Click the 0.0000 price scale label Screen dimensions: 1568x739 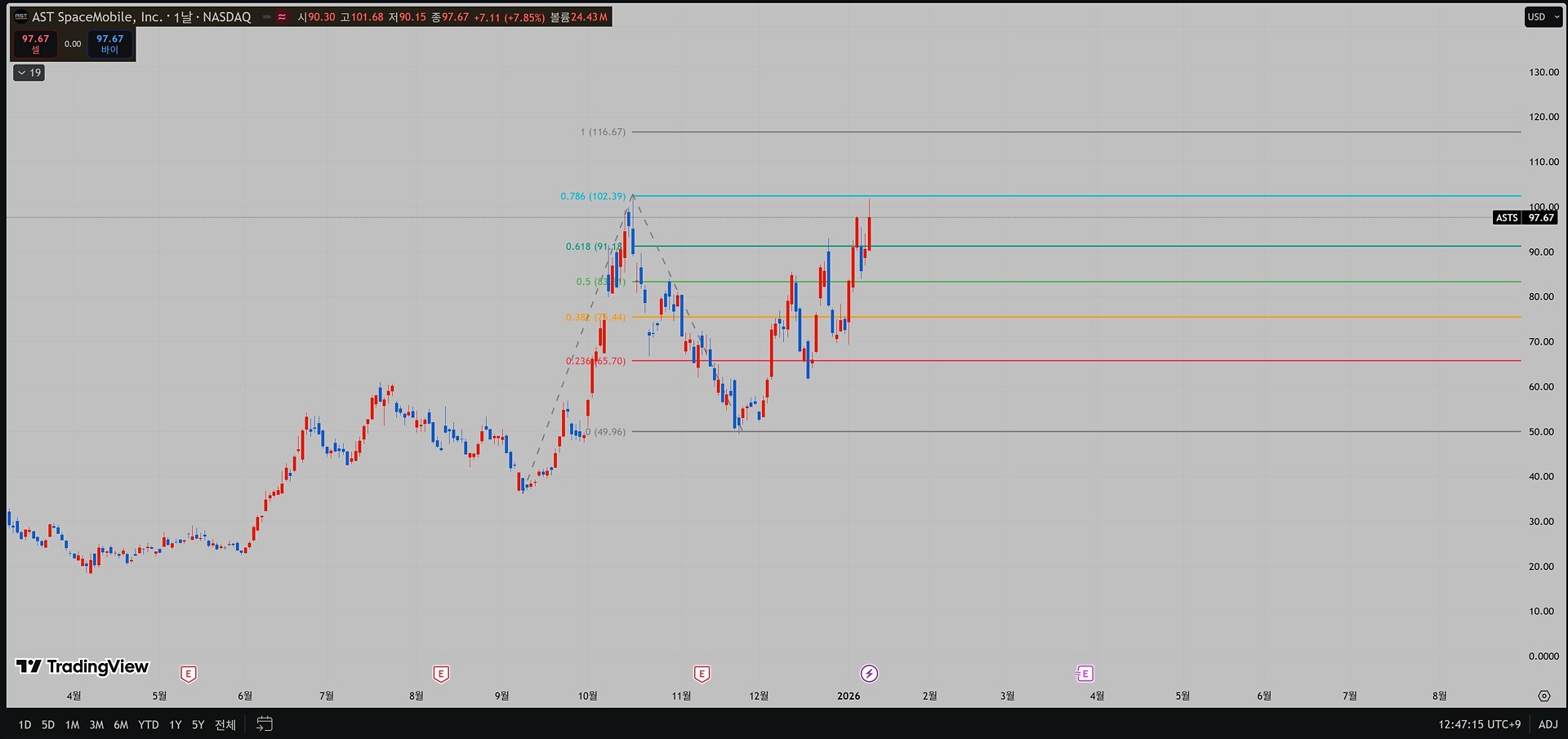click(1543, 657)
